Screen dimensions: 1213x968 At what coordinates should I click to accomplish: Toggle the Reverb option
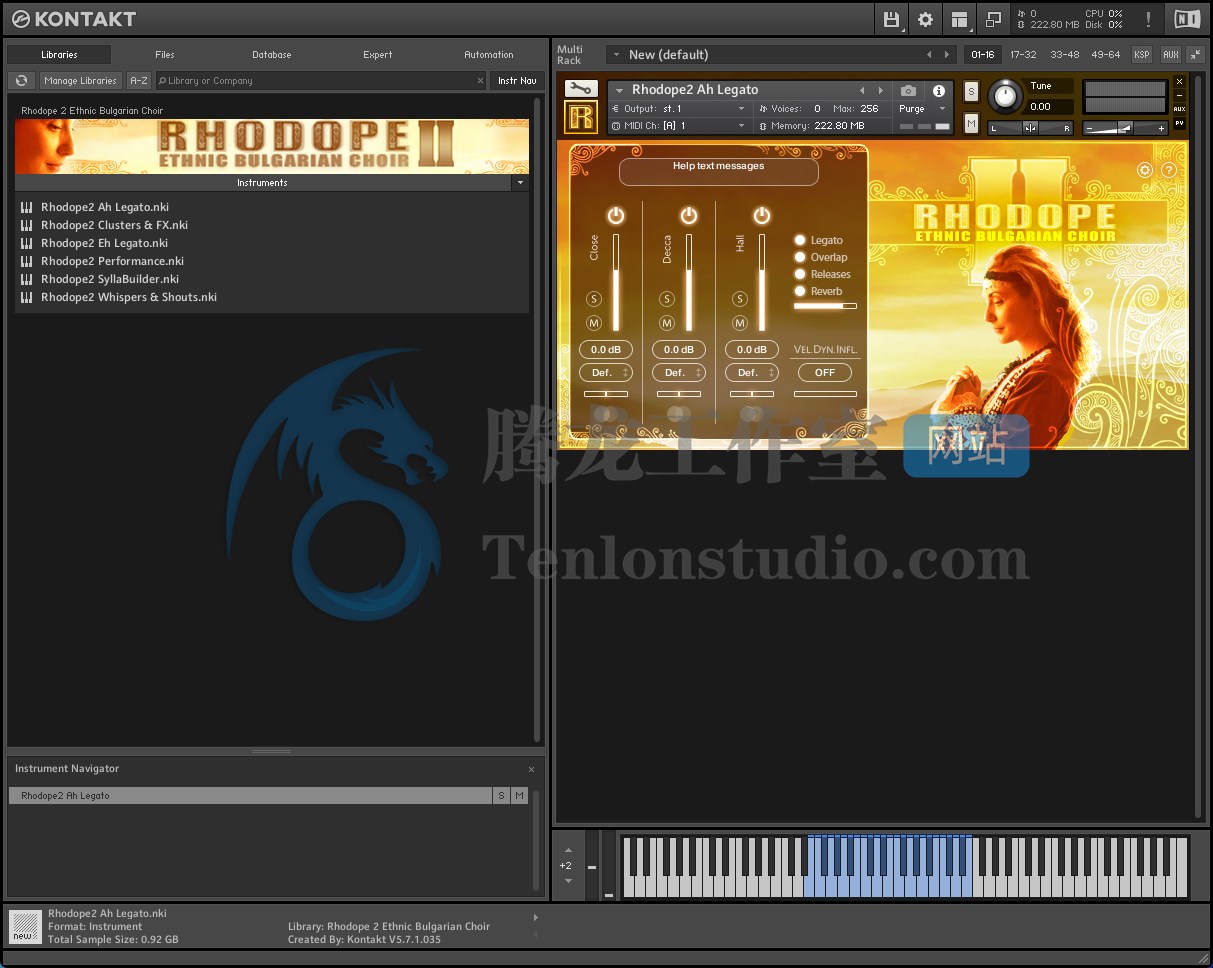point(800,291)
